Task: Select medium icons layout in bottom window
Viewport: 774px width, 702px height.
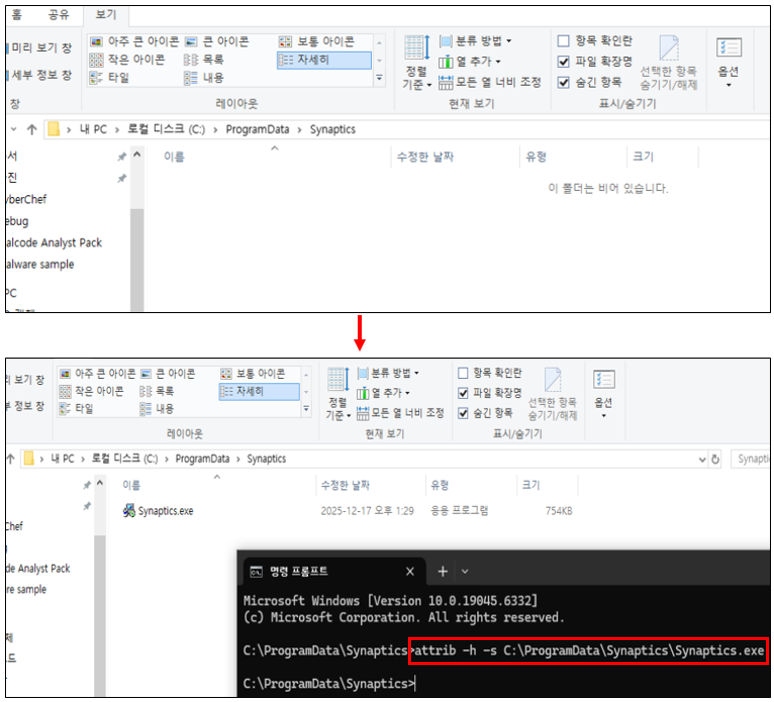Action: coord(252,374)
